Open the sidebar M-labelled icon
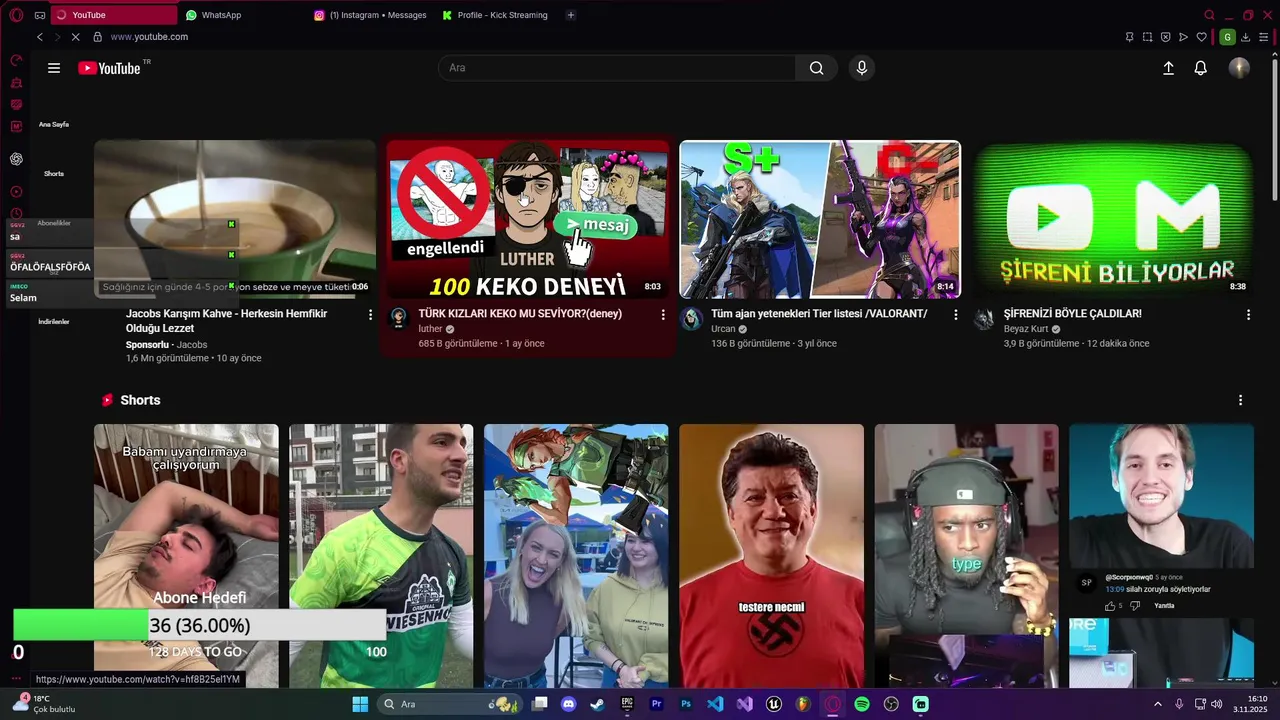 (x=16, y=126)
